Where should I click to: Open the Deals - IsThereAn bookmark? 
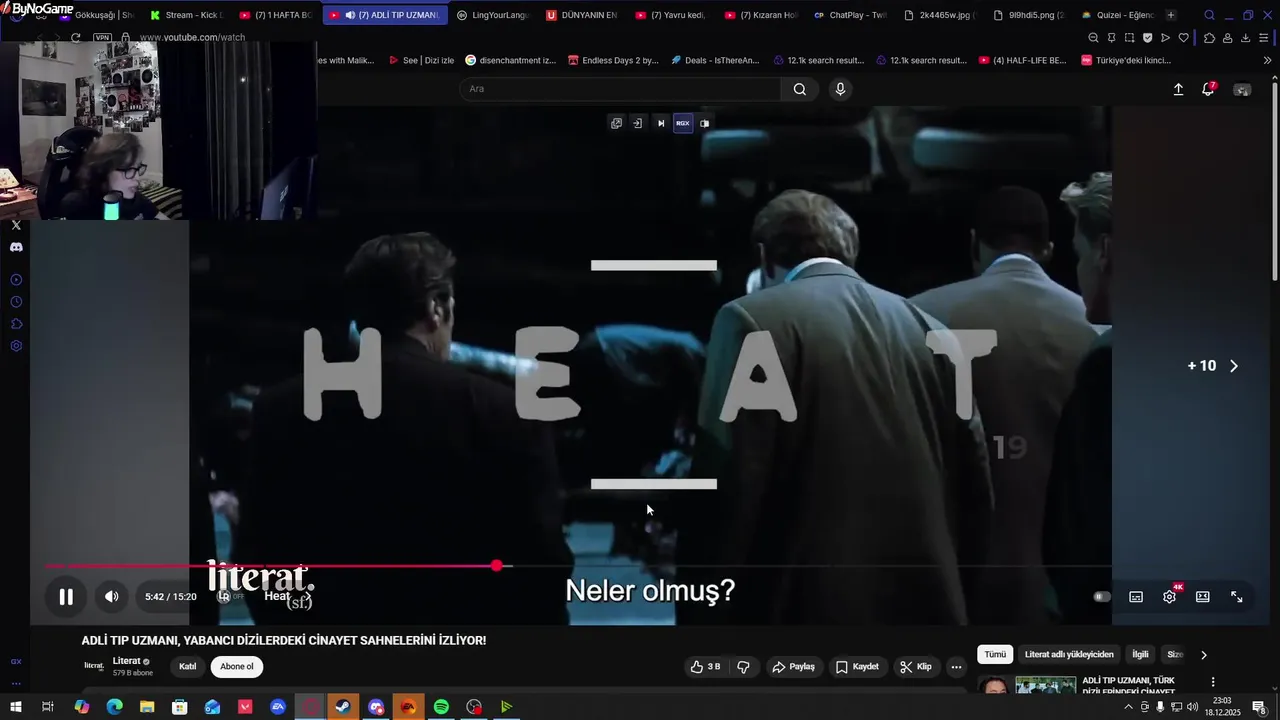click(714, 60)
